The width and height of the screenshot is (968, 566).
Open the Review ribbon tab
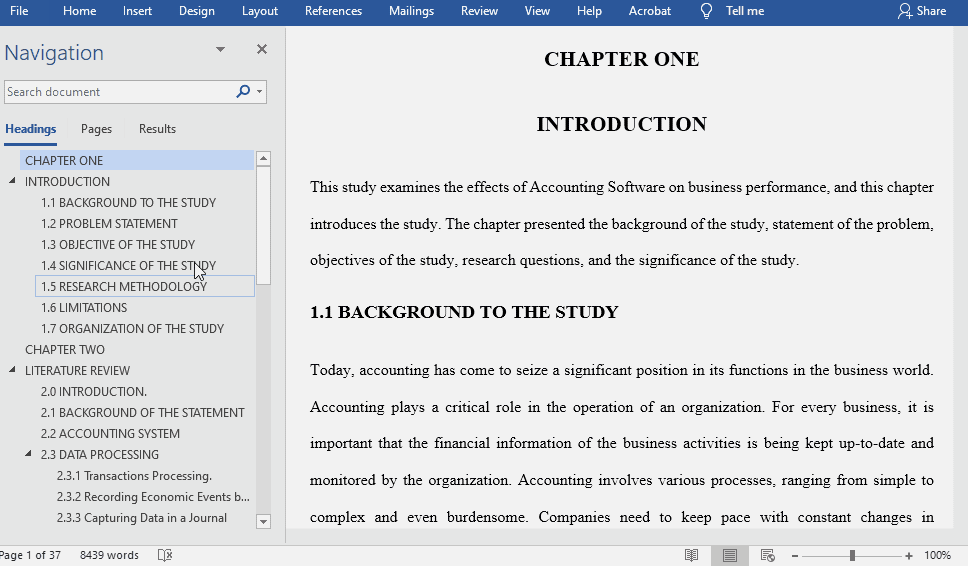point(479,11)
